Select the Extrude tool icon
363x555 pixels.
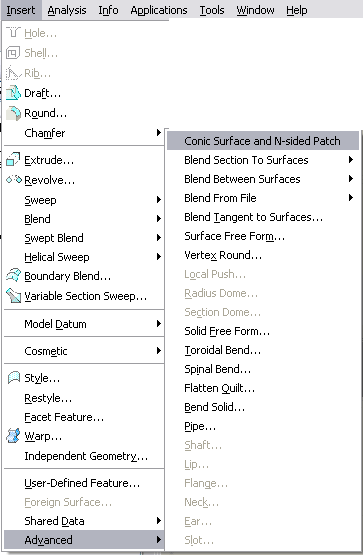click(x=13, y=160)
